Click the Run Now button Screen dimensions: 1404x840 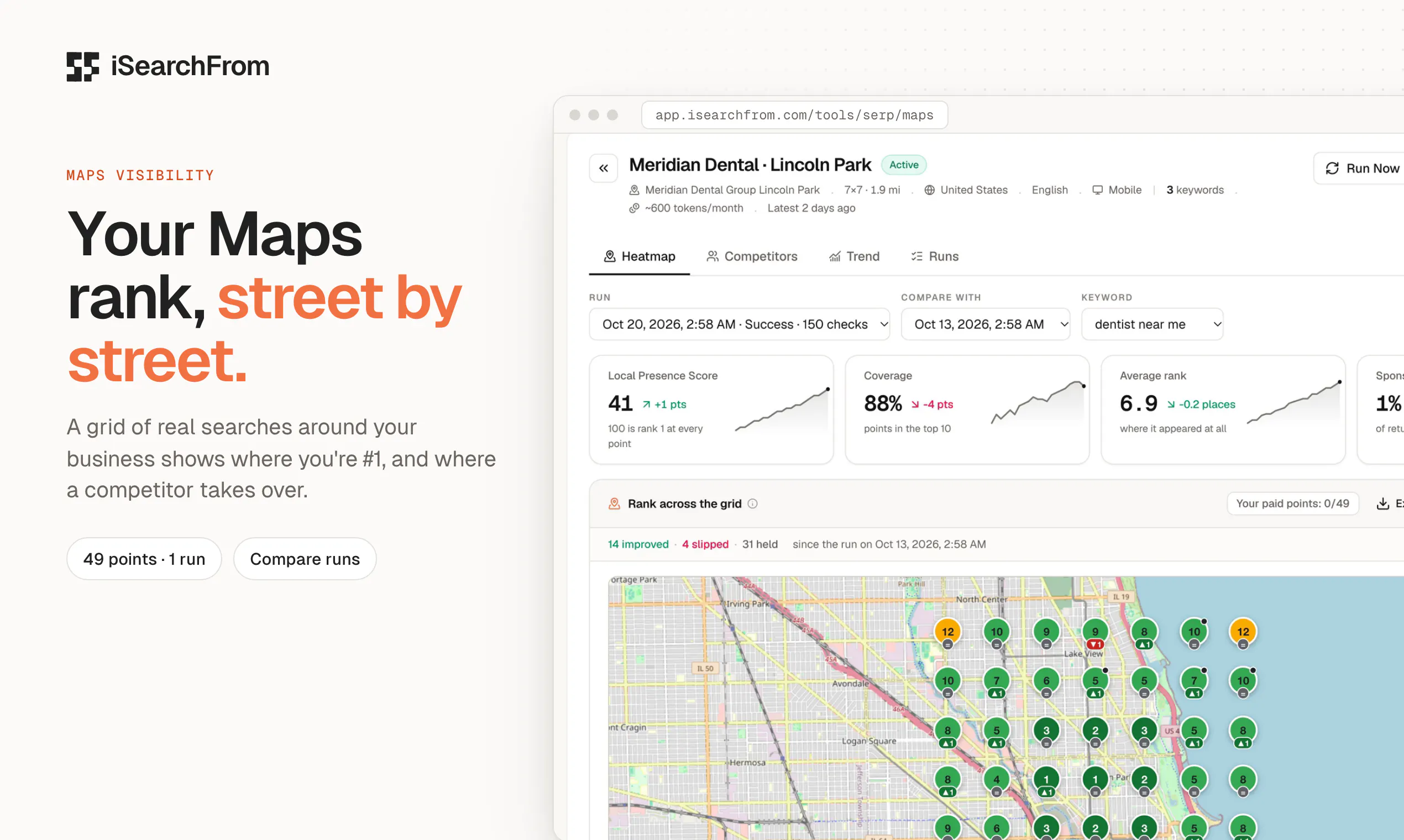tap(1359, 168)
